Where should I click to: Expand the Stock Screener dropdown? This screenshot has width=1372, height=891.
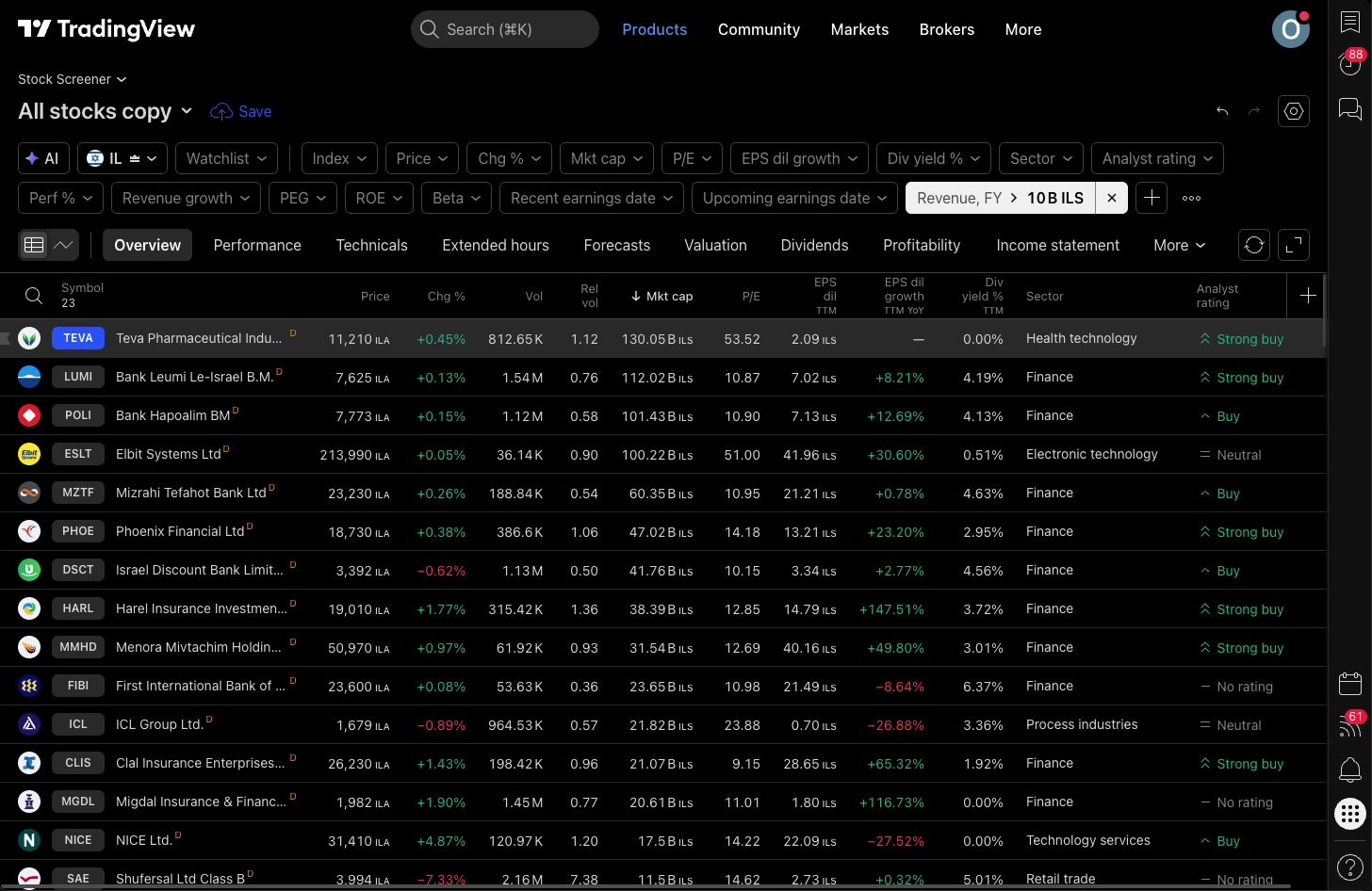pos(73,79)
